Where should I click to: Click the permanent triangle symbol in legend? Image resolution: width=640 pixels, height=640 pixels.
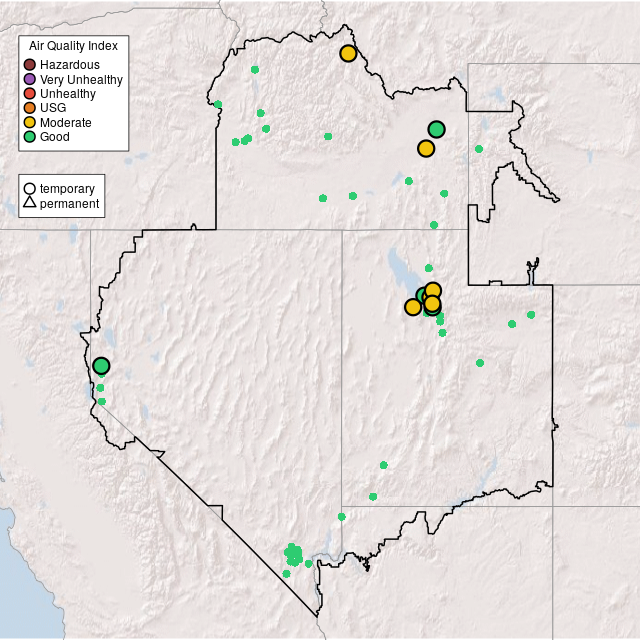(x=30, y=204)
